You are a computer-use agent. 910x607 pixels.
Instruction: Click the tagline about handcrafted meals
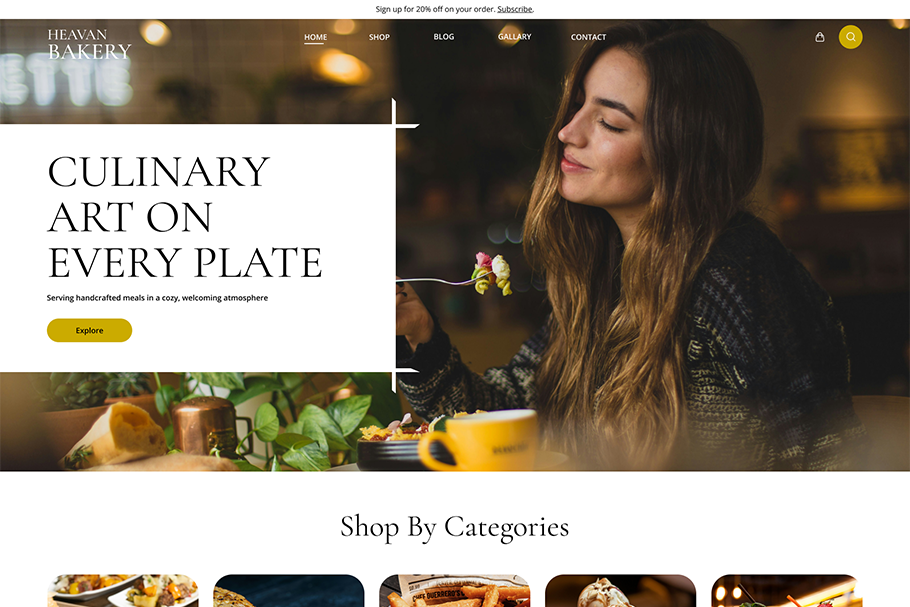[157, 298]
